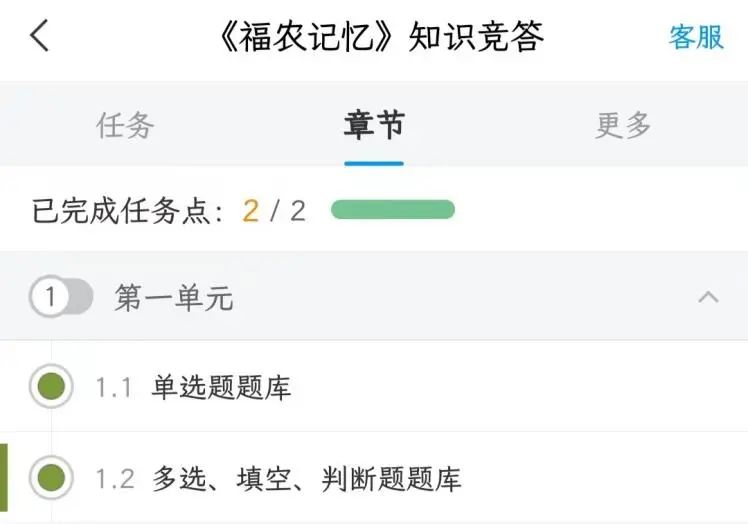
Task: Tap the 1.1 section number
Action: pyautogui.click(x=114, y=387)
